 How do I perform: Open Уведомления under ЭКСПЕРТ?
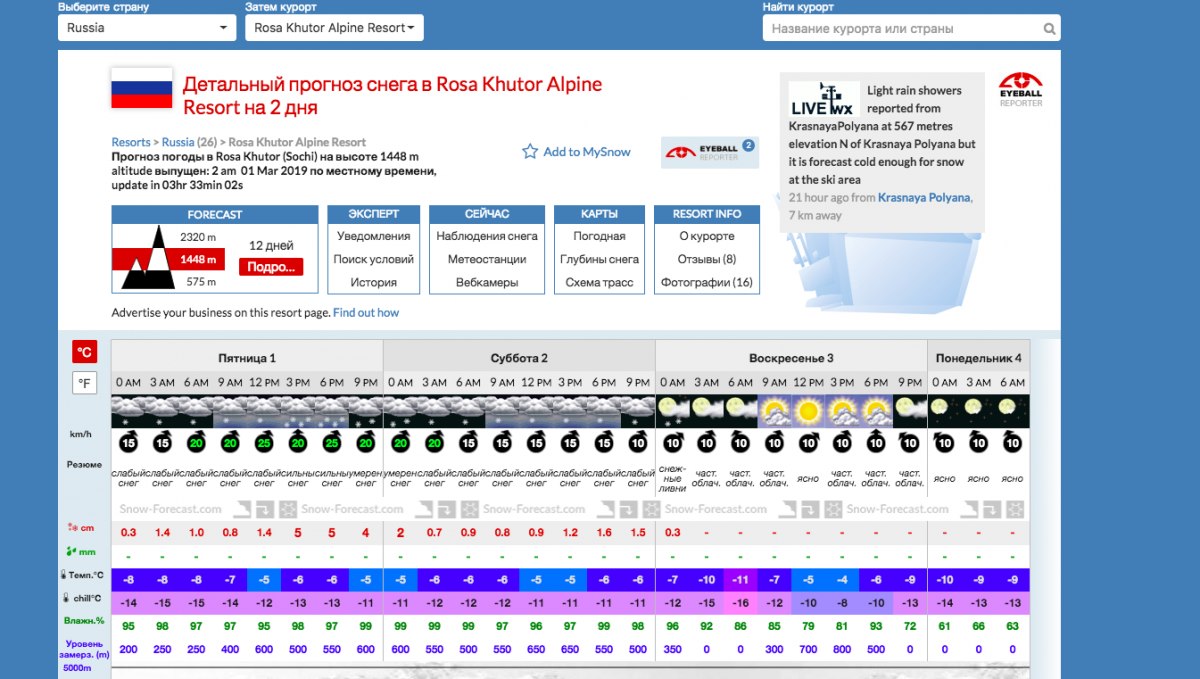[374, 236]
